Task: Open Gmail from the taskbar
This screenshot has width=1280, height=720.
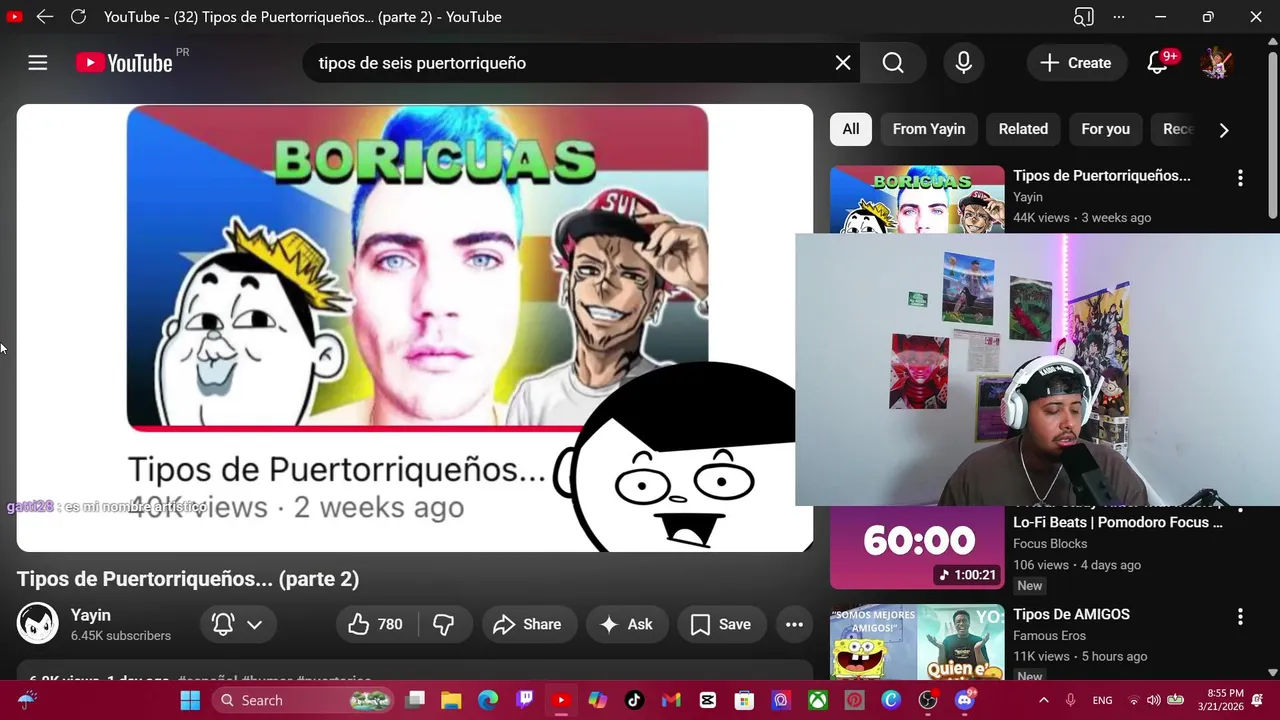Action: coord(671,700)
